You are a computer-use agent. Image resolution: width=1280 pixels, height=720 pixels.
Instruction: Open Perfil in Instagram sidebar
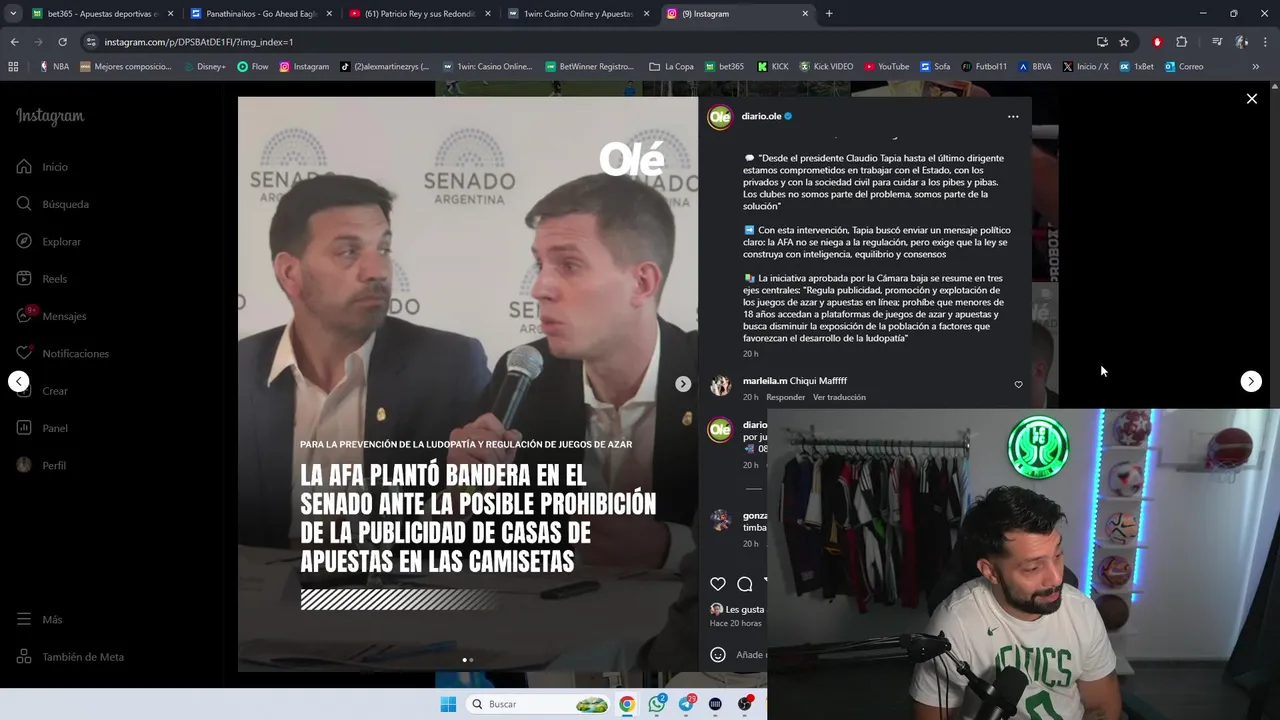point(41,466)
